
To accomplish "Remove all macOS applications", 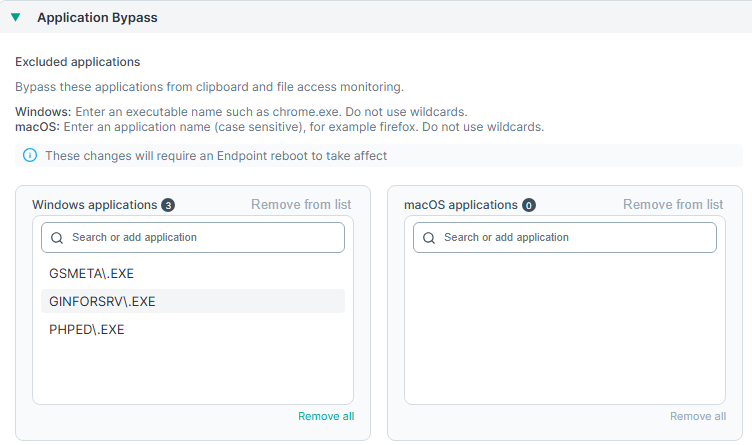I will click(x=697, y=416).
